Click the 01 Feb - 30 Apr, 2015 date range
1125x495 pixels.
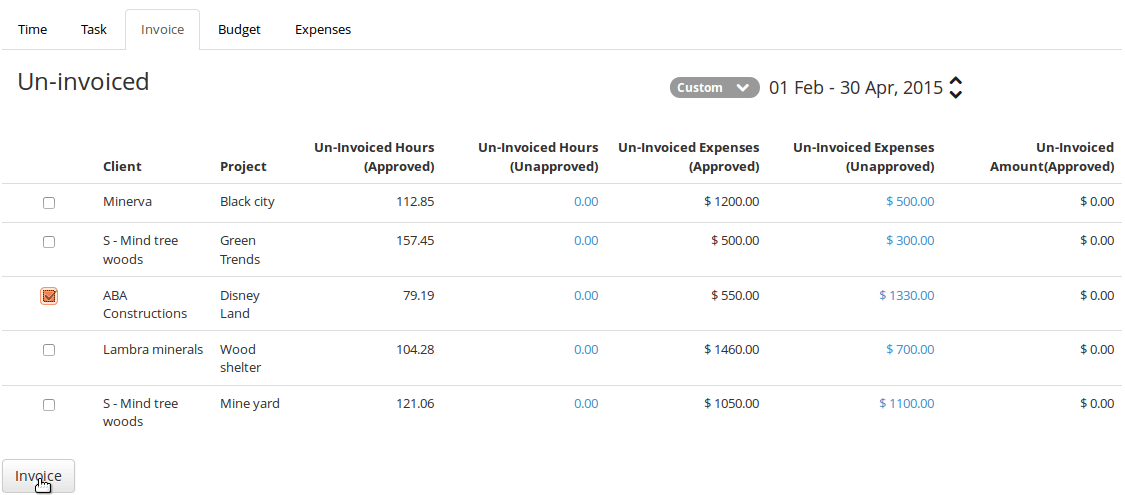[856, 88]
